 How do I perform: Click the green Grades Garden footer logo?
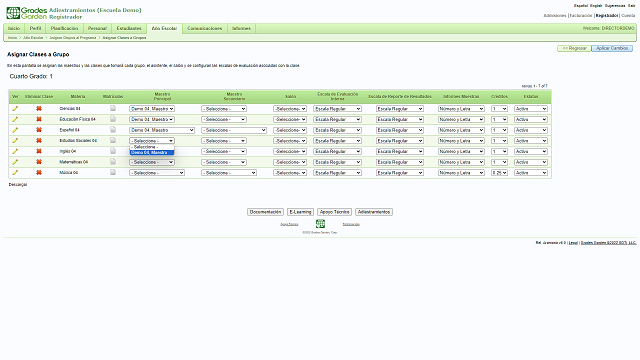click(320, 224)
